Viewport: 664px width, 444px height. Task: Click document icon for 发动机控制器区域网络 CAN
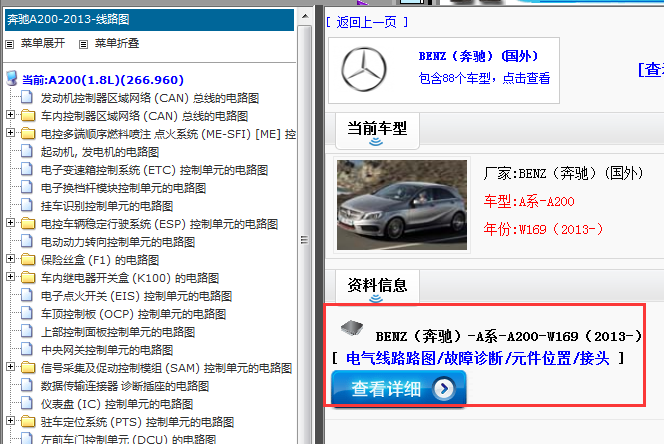coord(27,97)
